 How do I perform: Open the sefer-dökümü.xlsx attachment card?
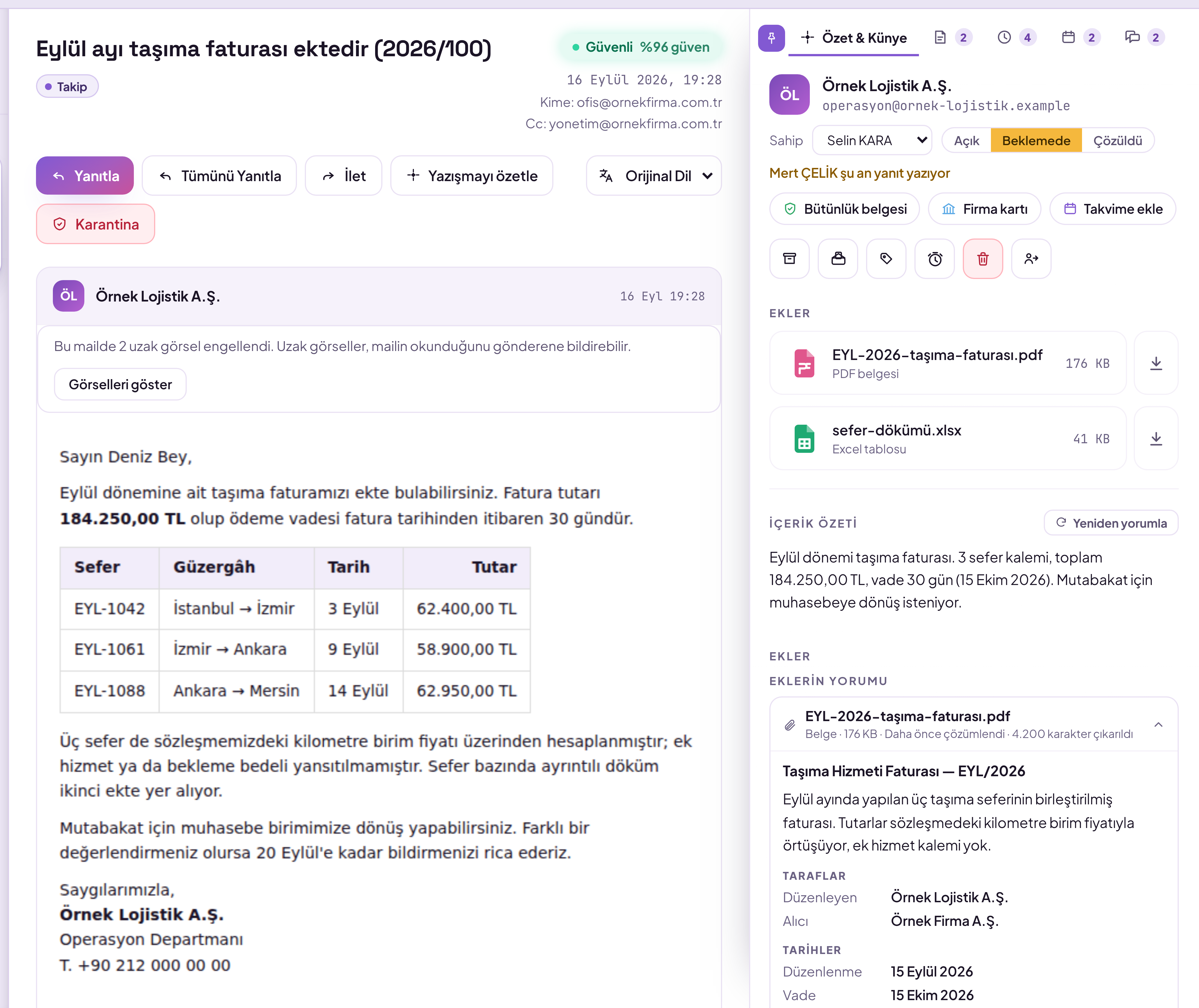948,438
